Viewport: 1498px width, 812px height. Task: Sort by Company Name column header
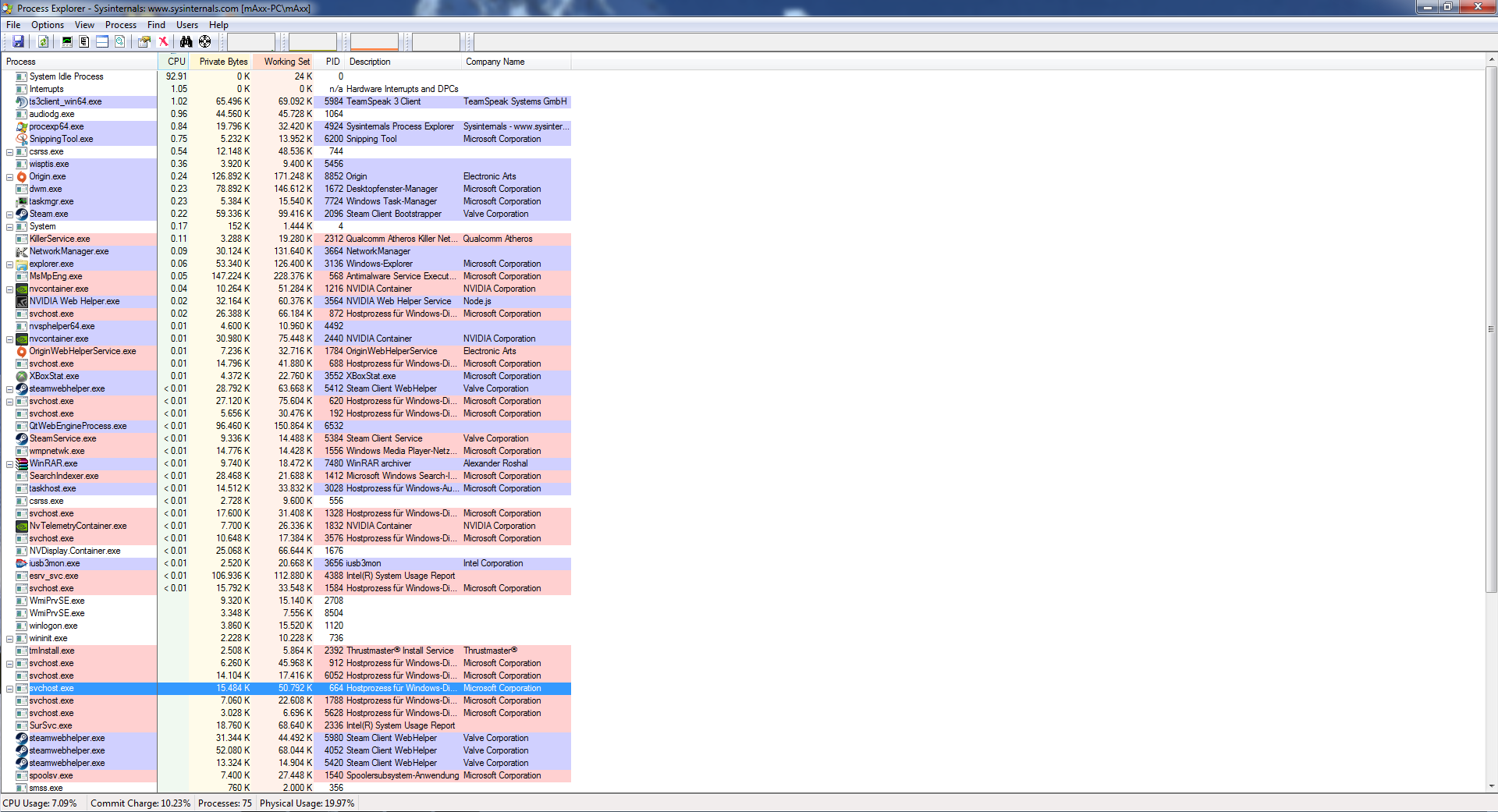[x=516, y=62]
